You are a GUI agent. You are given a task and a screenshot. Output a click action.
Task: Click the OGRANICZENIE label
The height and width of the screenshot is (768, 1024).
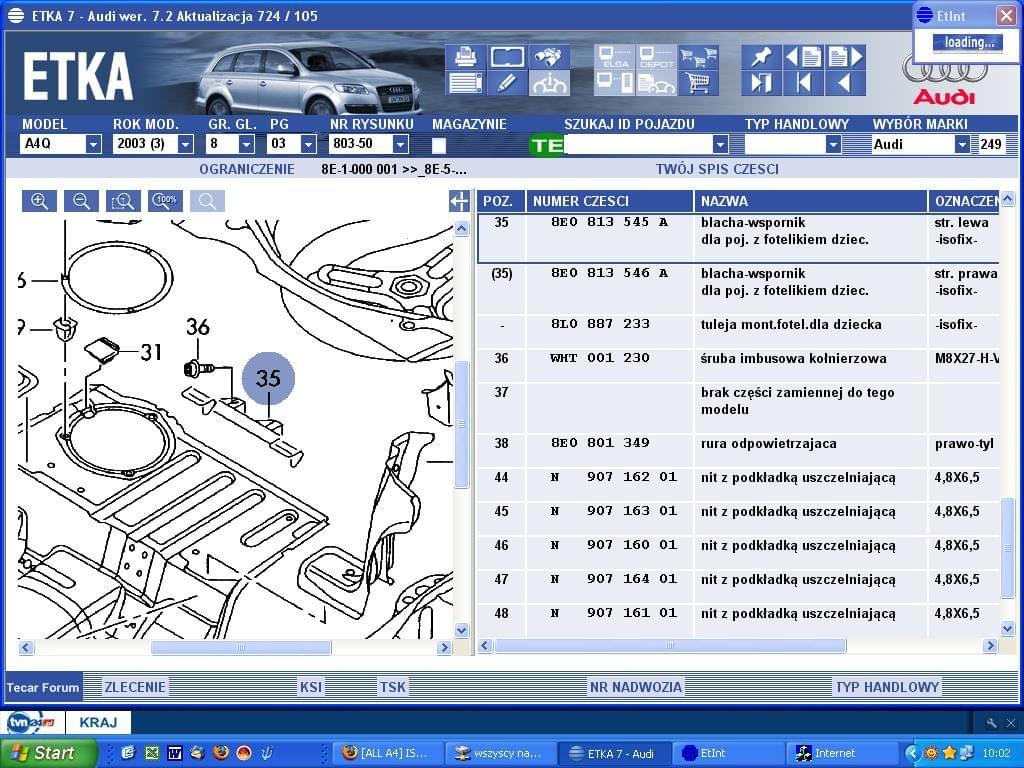pos(247,170)
